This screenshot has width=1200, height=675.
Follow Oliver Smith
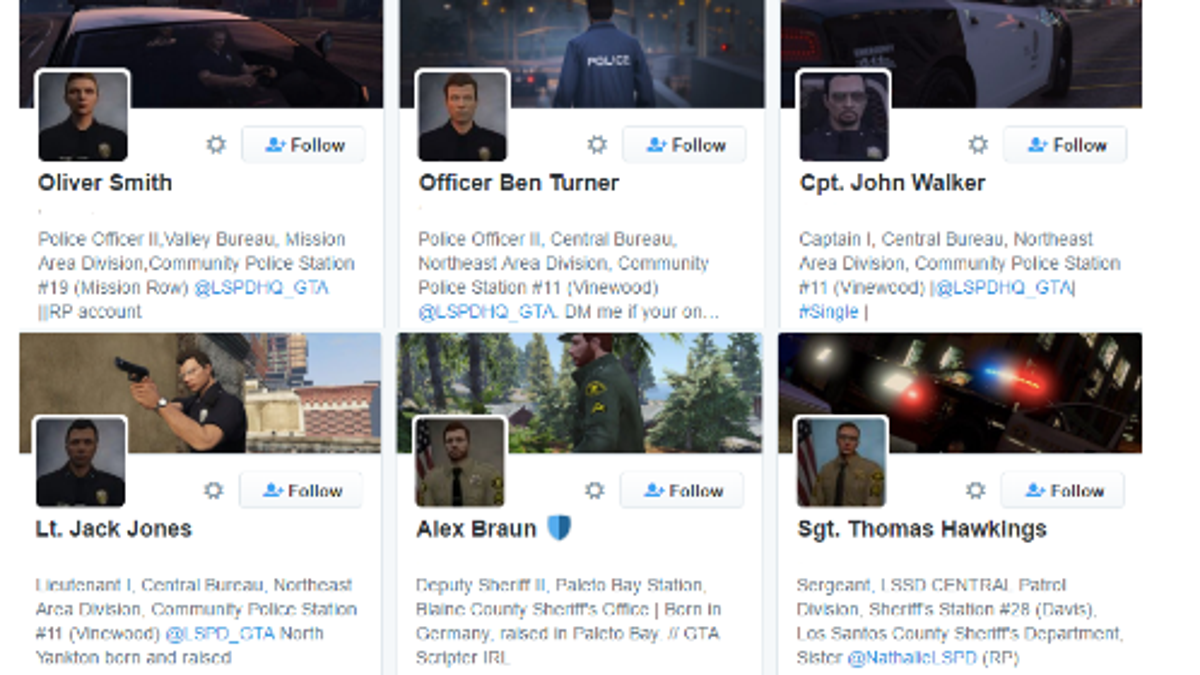[303, 145]
